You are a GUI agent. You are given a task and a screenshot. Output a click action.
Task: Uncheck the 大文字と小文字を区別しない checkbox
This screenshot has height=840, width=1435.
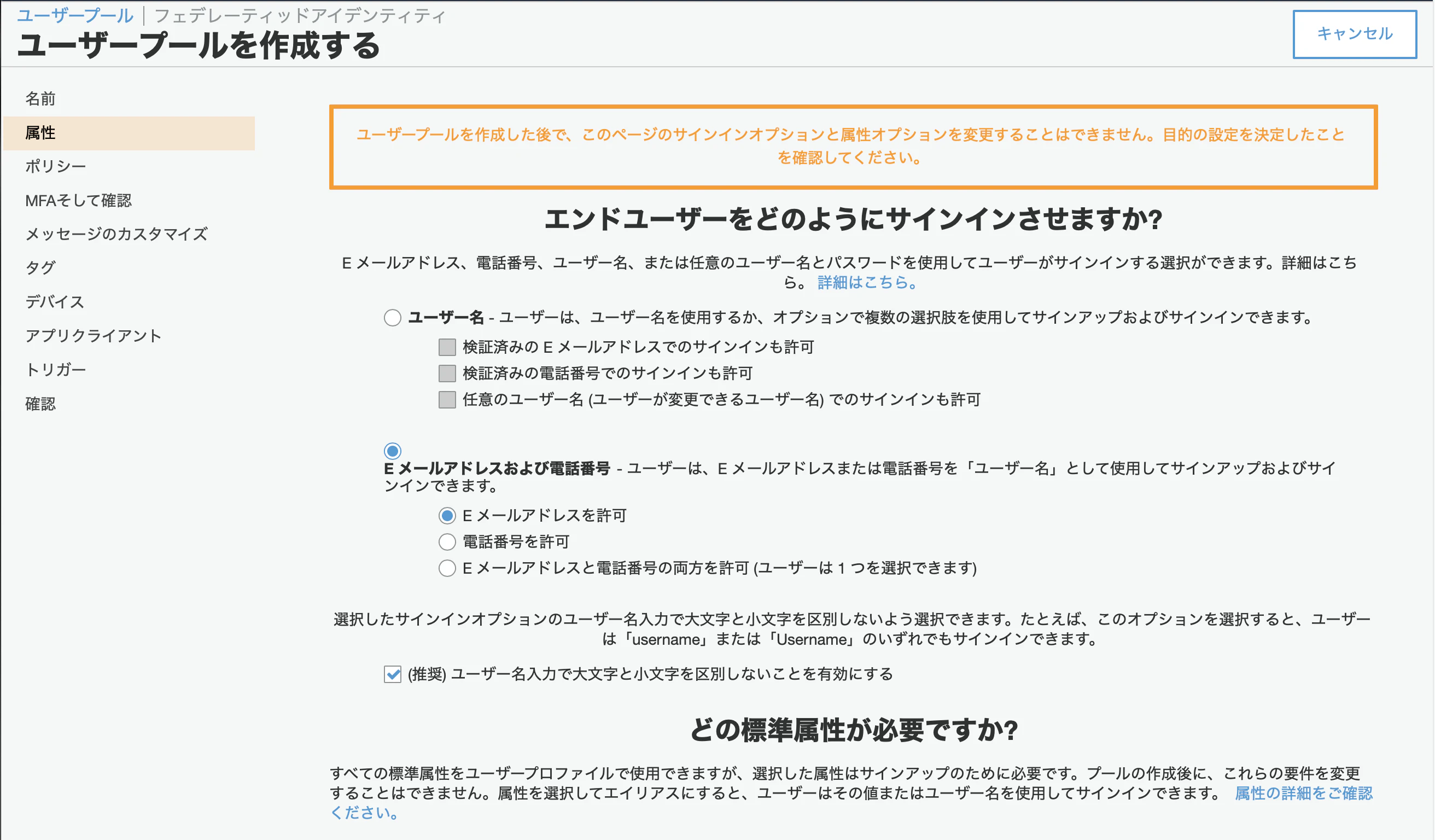coord(392,674)
